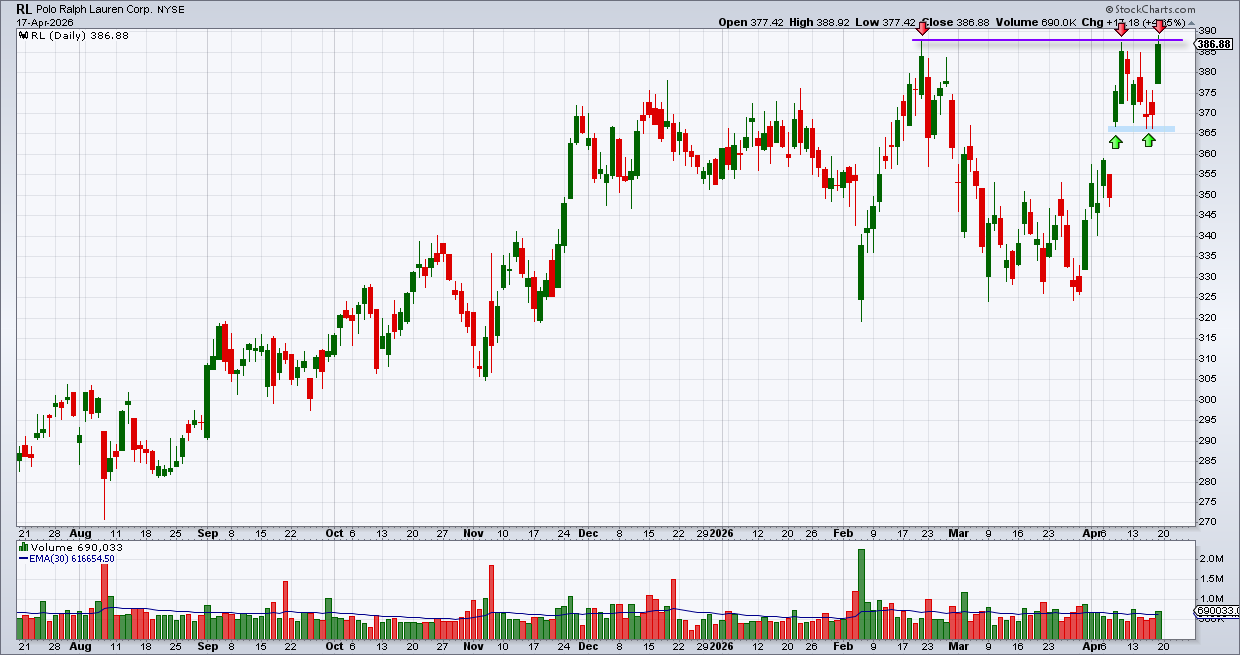Click the candlestick icon beside RL (Daily) legend
This screenshot has width=1240, height=655.
click(x=22, y=34)
